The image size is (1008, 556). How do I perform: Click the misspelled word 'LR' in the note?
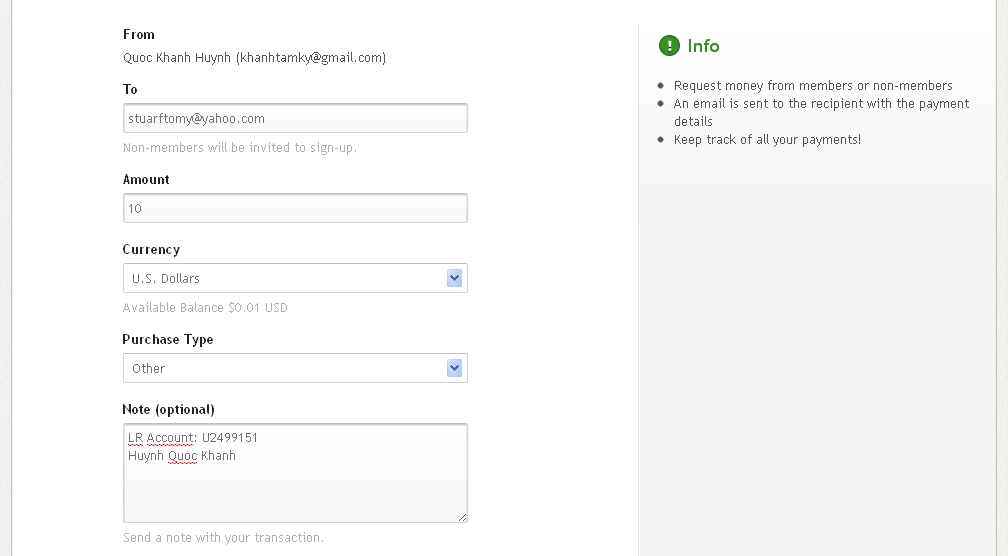pos(135,437)
